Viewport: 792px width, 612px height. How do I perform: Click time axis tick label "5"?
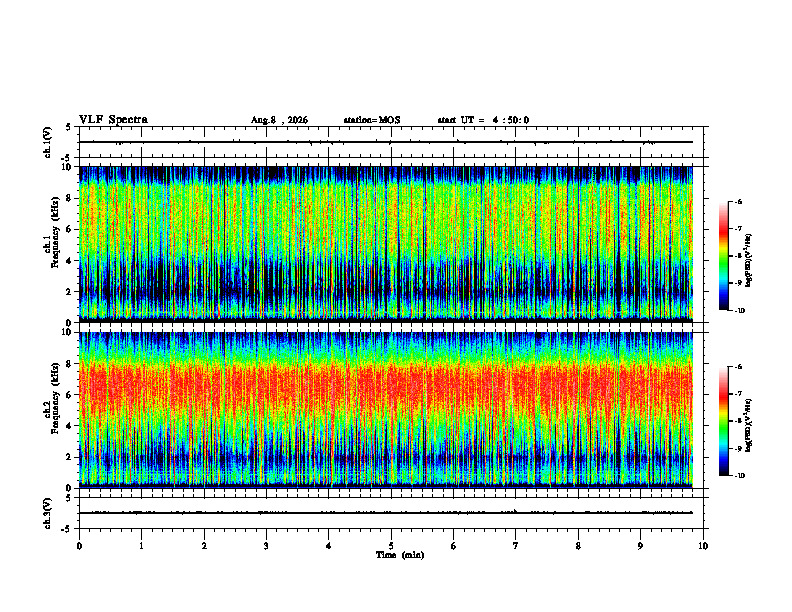click(391, 546)
